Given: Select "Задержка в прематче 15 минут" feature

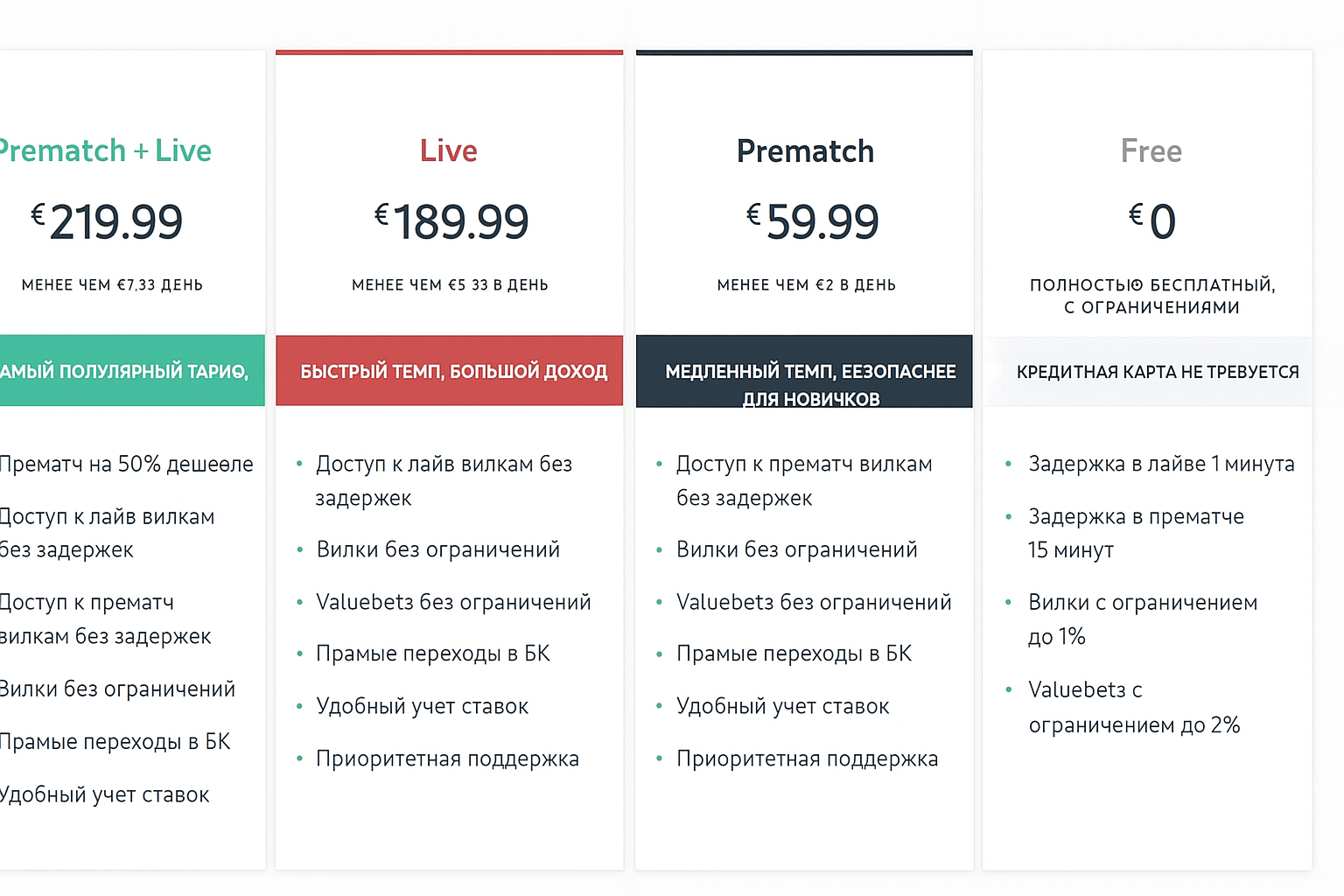Looking at the screenshot, I should (1135, 533).
